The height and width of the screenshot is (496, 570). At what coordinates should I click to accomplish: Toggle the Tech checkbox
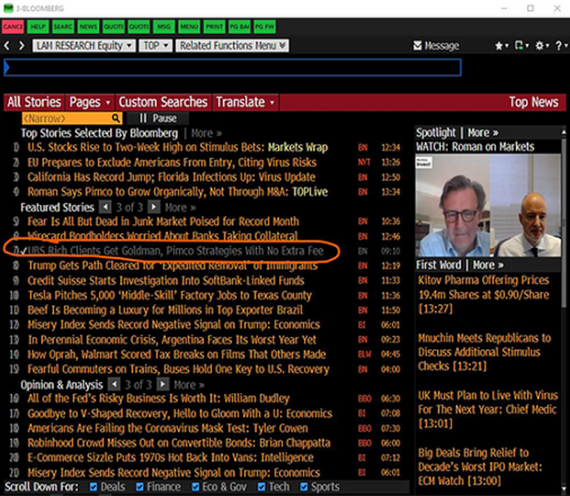pyautogui.click(x=261, y=487)
